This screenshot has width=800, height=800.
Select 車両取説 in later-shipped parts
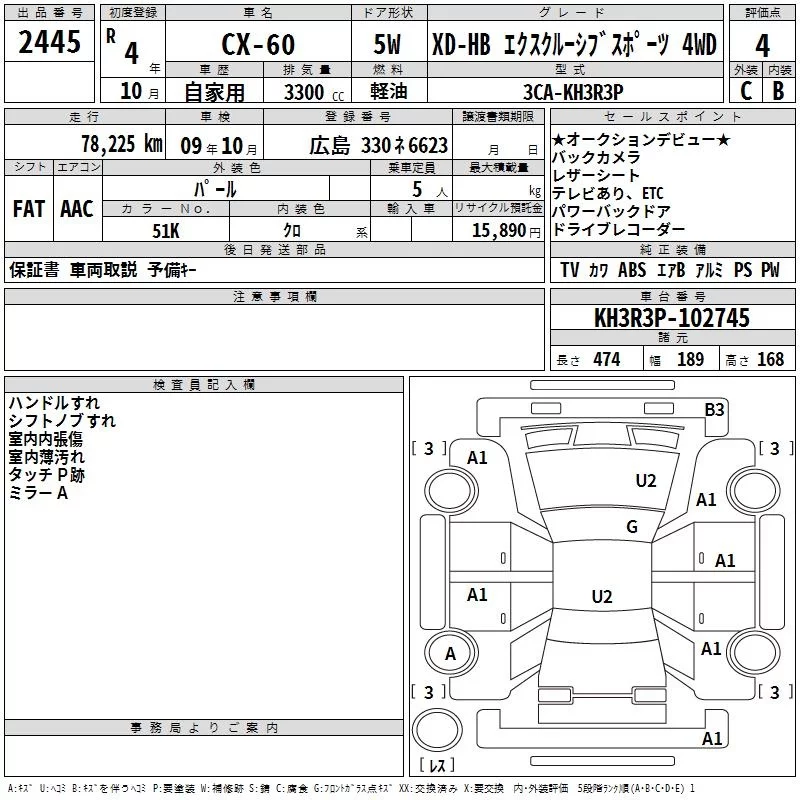pyautogui.click(x=104, y=269)
